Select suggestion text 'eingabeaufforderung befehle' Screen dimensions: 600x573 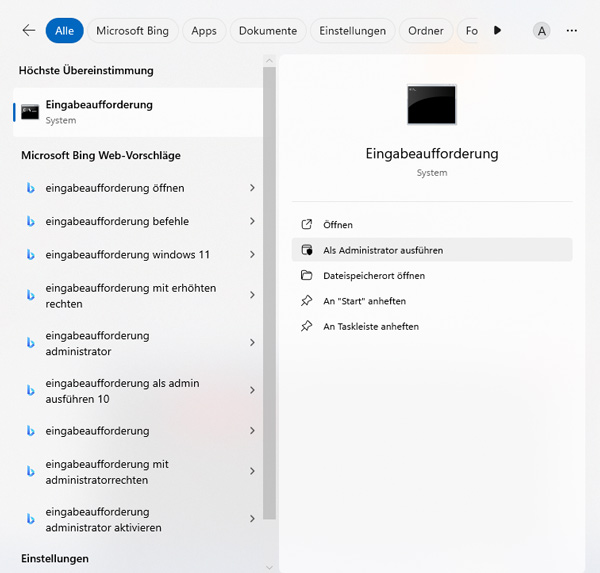pos(117,221)
